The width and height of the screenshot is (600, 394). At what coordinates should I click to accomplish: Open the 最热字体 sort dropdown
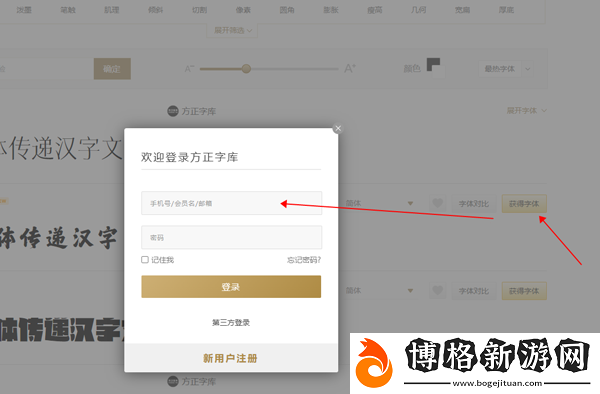[x=505, y=69]
